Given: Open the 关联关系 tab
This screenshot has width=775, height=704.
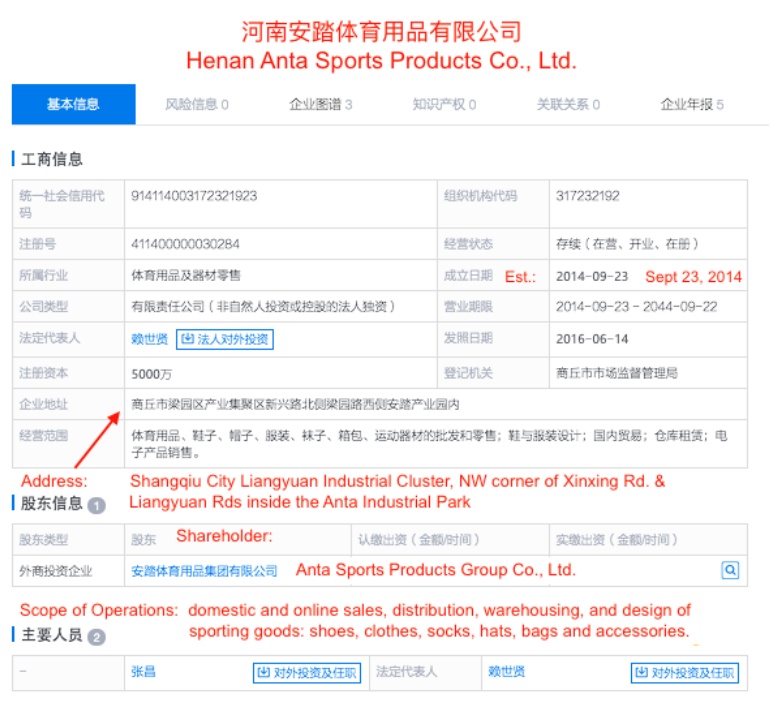Looking at the screenshot, I should click(x=568, y=104).
